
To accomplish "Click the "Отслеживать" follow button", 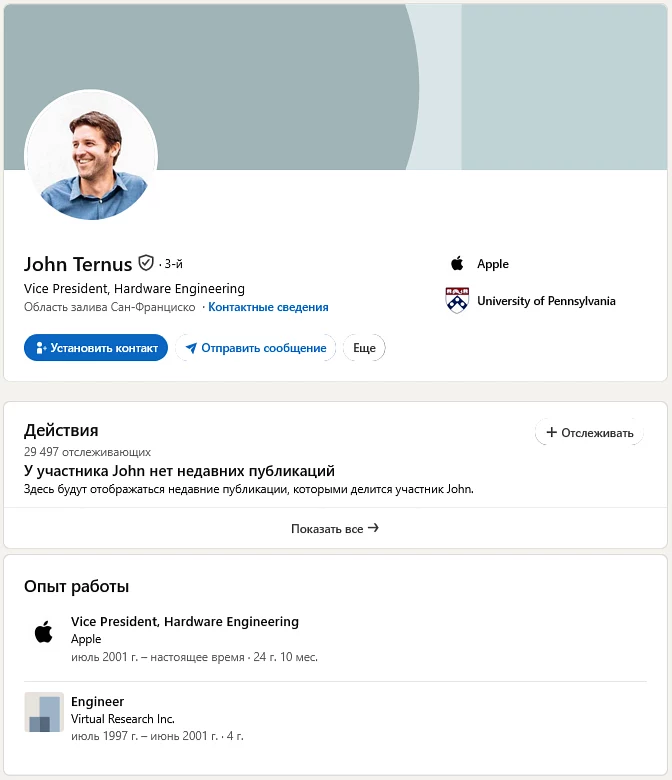I will (x=589, y=433).
